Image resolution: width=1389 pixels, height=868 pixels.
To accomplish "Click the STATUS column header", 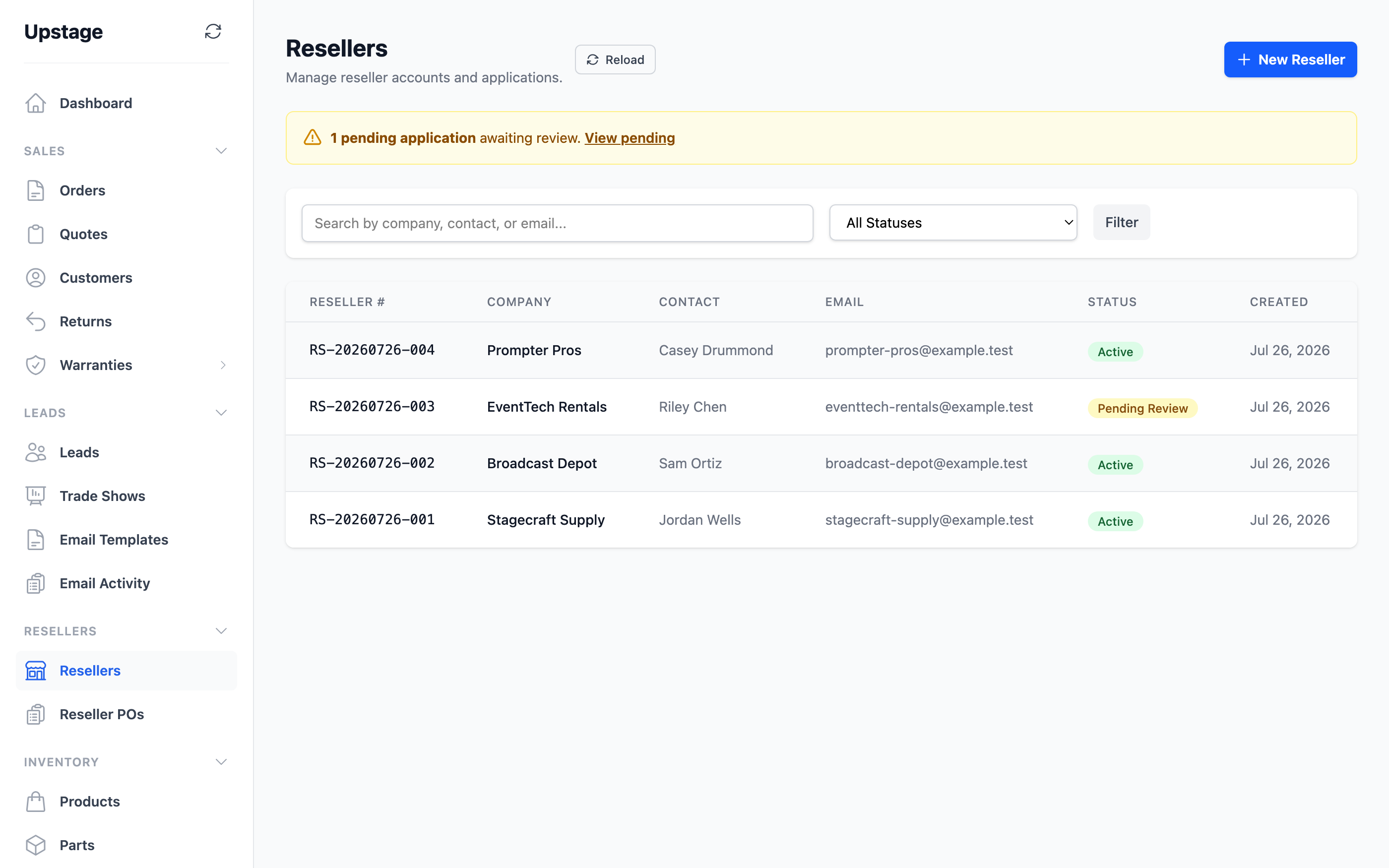I will [1112, 302].
